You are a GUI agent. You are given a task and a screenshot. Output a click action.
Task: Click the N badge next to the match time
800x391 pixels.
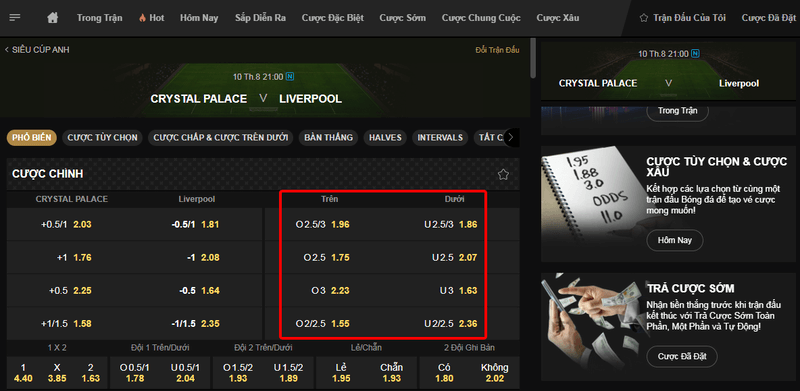coord(290,77)
